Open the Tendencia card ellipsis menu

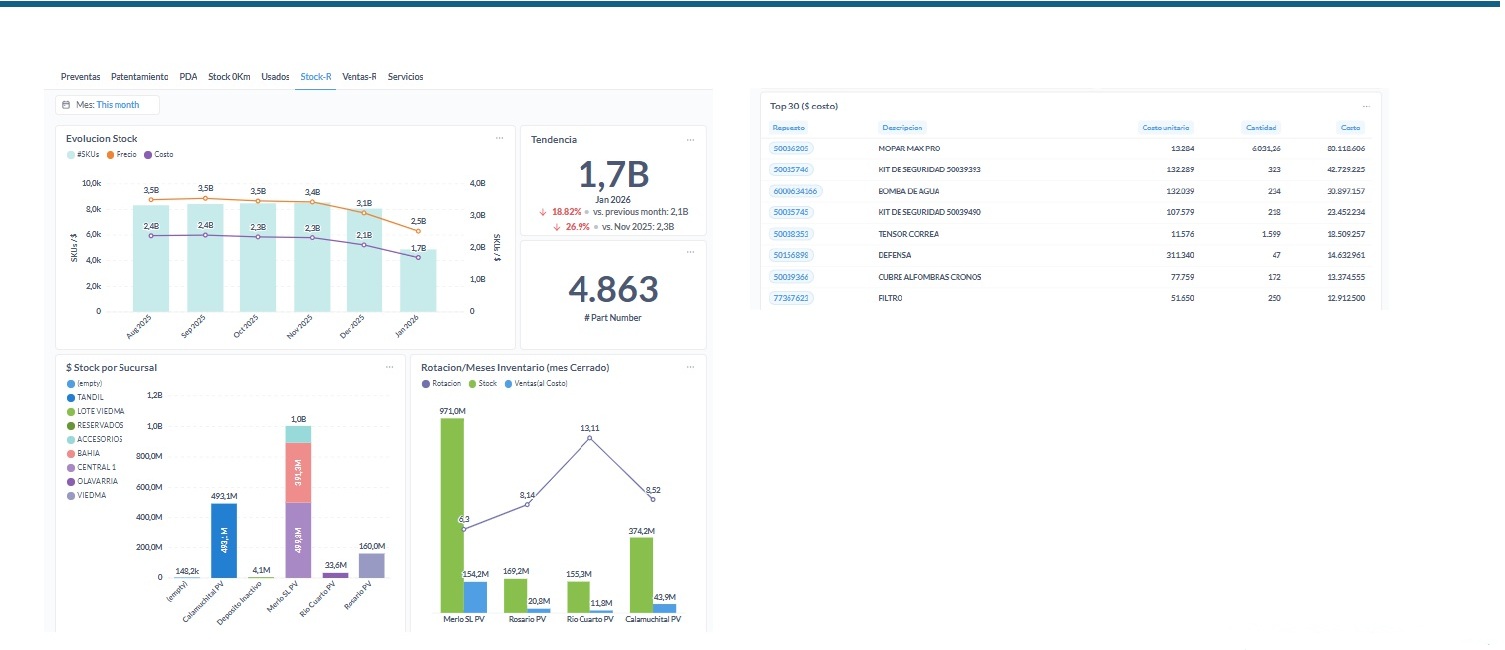pos(690,139)
